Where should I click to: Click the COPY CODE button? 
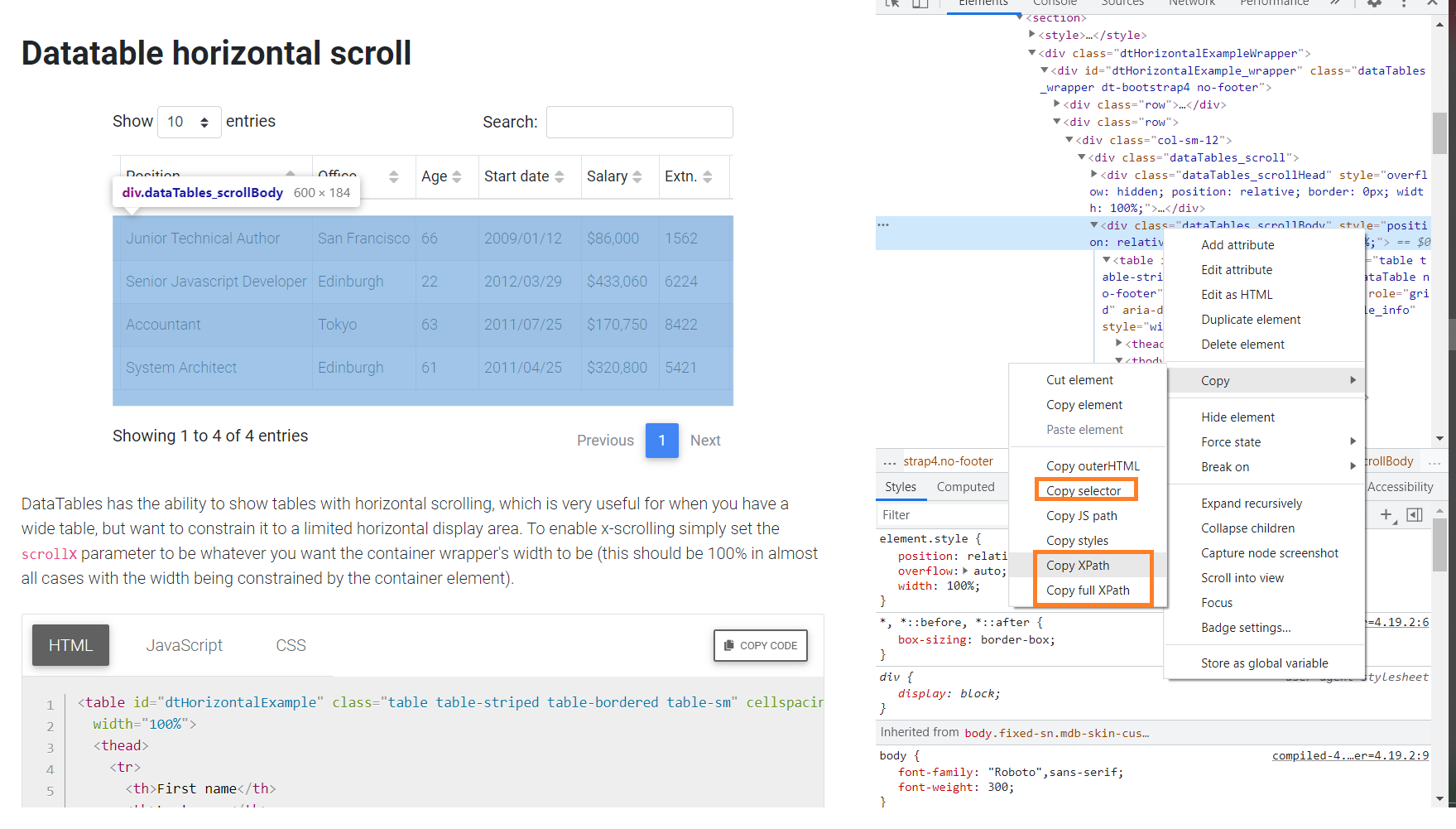coord(761,645)
